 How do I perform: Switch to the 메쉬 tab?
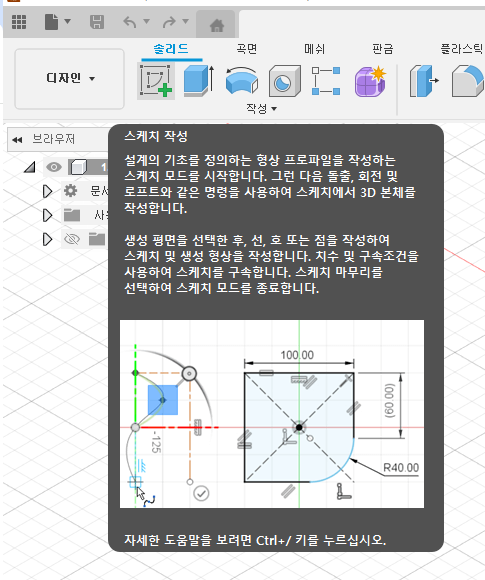[314, 48]
